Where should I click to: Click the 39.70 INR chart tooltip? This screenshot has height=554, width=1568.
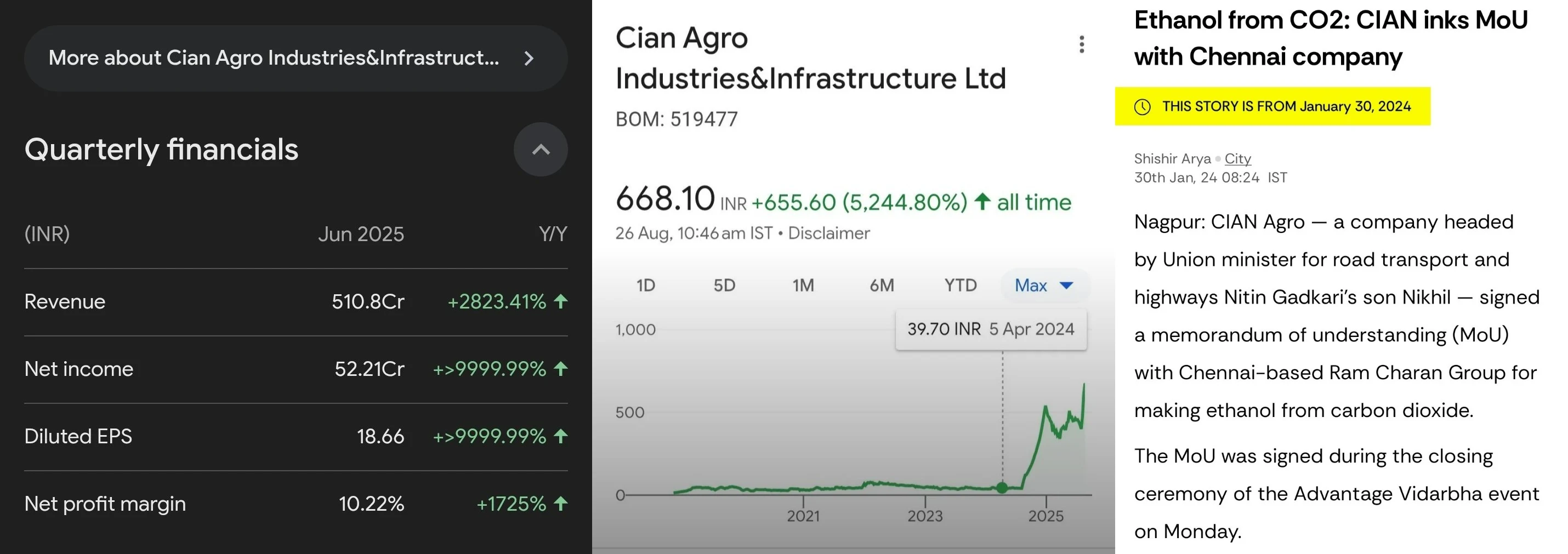tap(990, 329)
